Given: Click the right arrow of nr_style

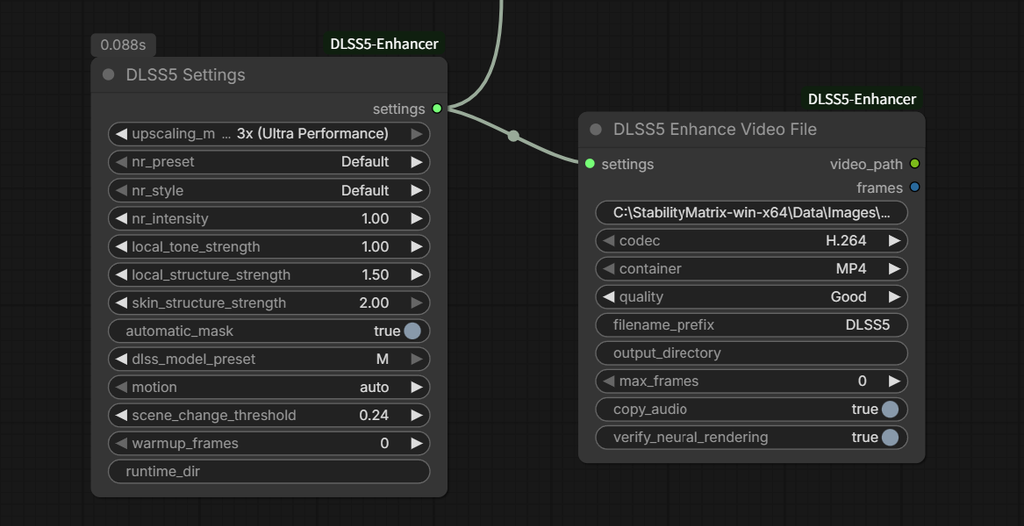Looking at the screenshot, I should [417, 191].
